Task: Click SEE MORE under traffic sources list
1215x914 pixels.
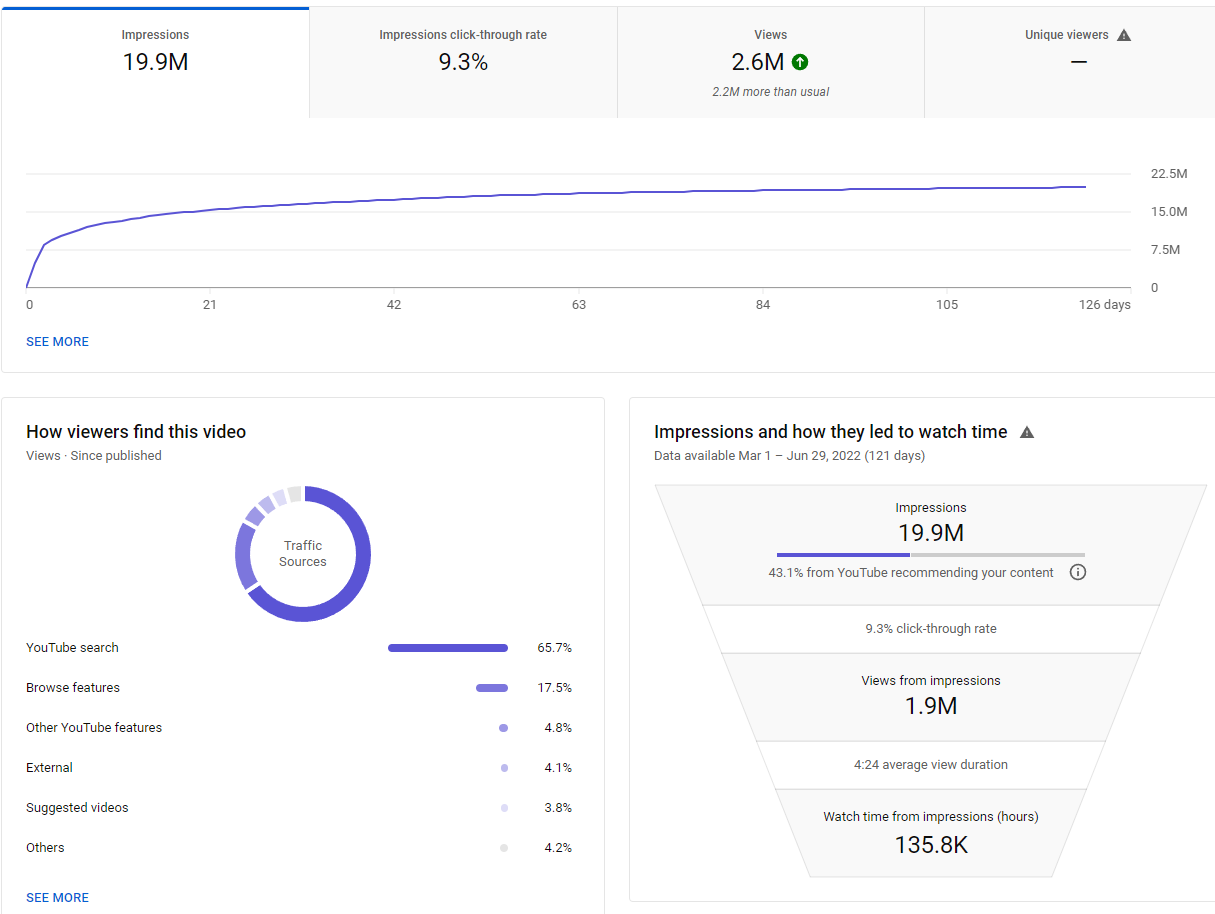Action: click(x=57, y=898)
